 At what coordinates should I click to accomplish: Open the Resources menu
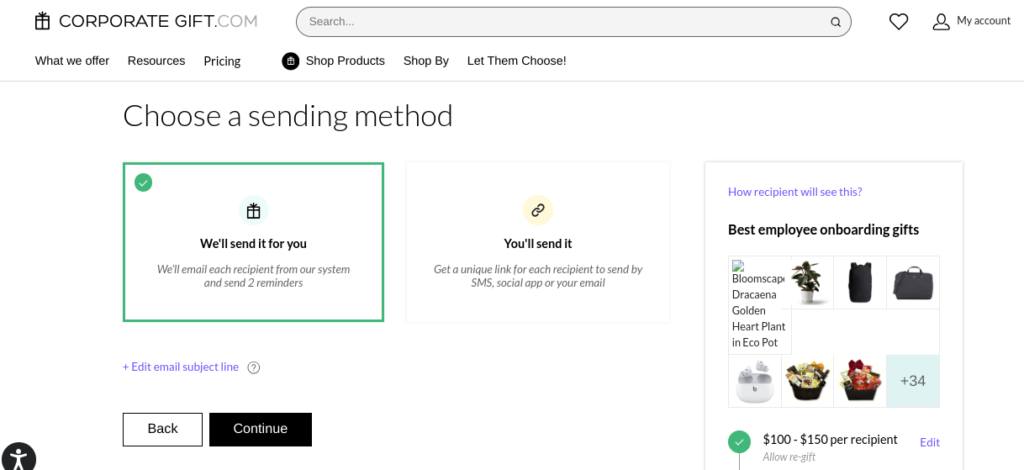click(156, 61)
